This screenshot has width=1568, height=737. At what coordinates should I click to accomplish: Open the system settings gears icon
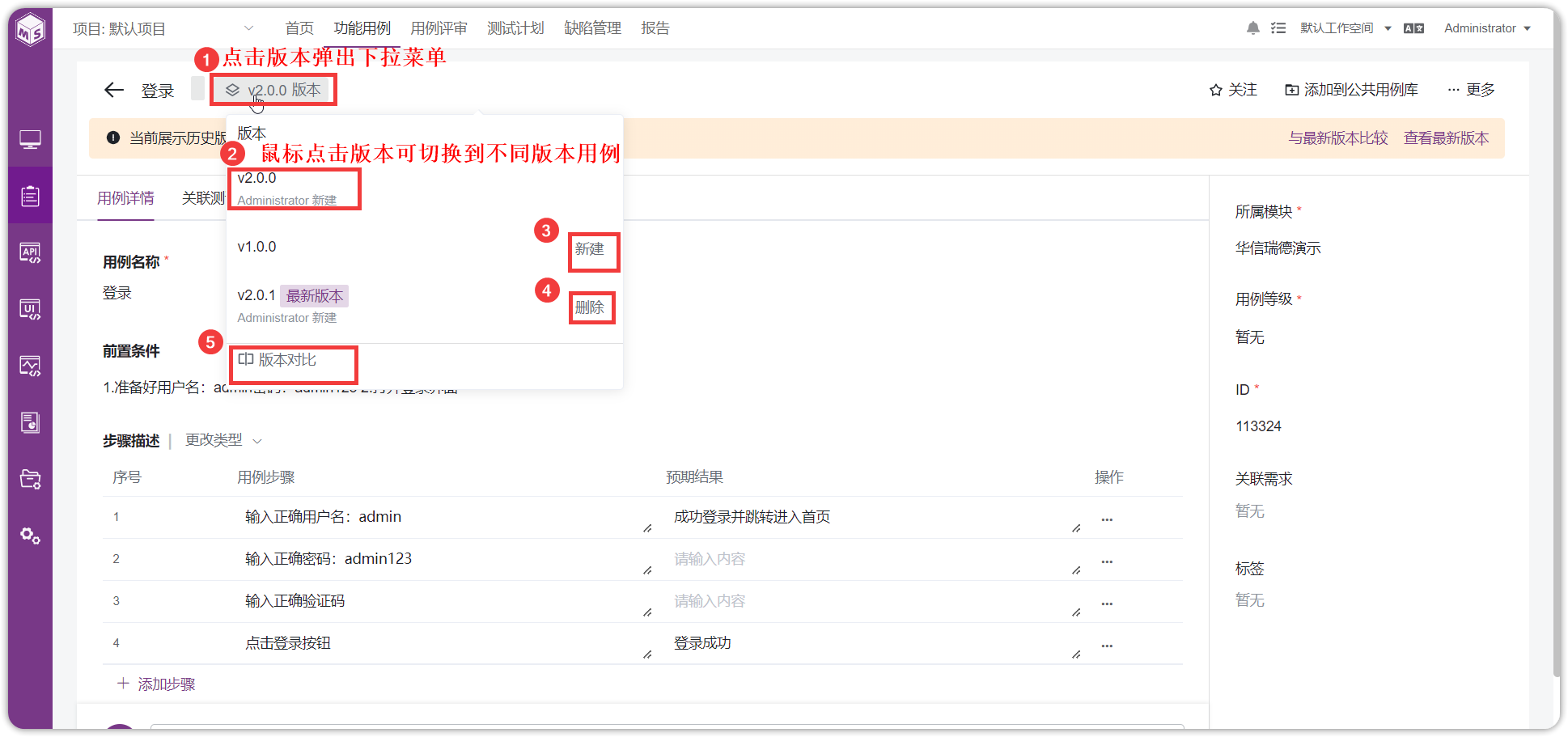(x=31, y=536)
